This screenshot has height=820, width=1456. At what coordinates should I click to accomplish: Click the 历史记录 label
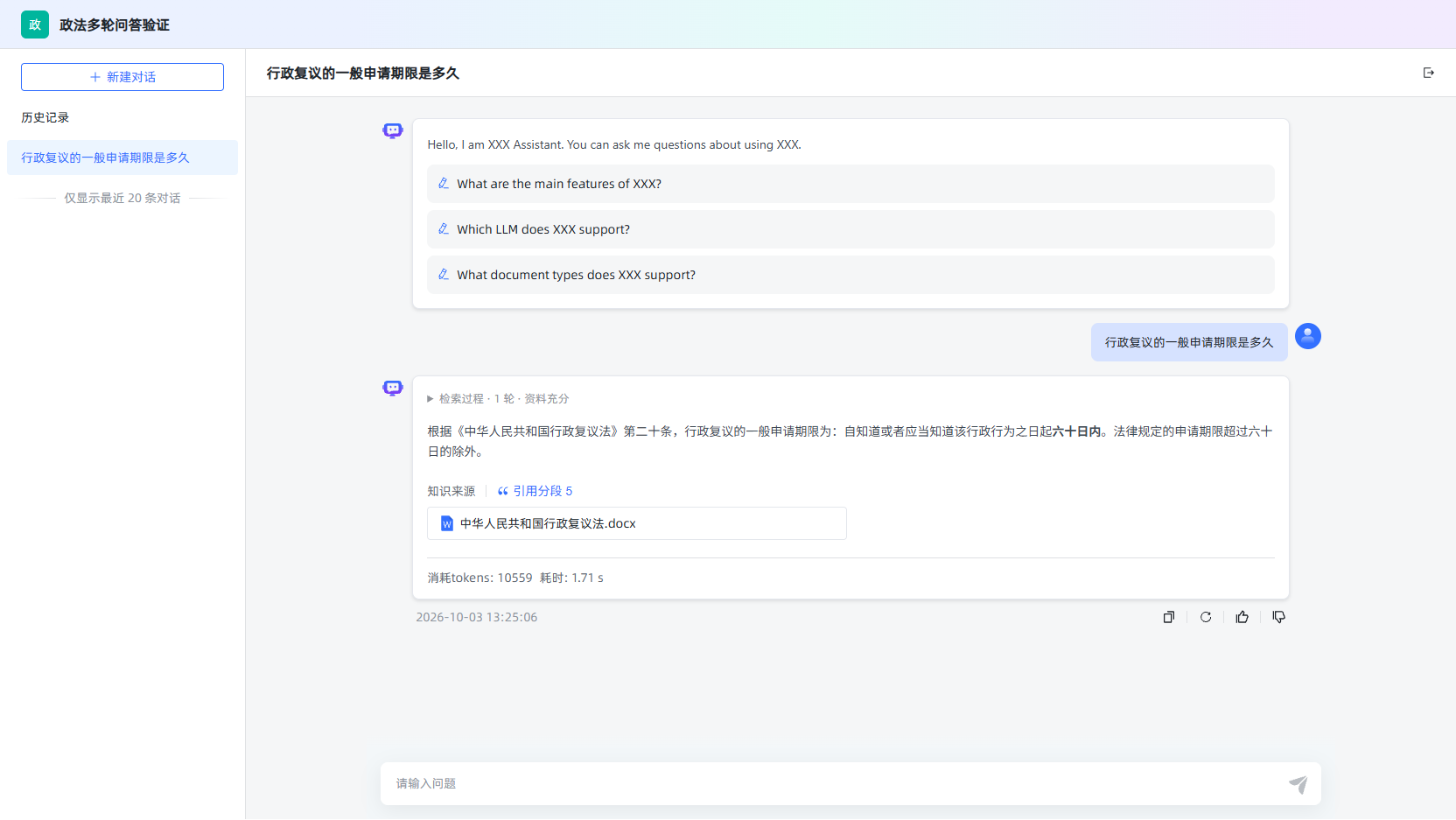(x=45, y=117)
